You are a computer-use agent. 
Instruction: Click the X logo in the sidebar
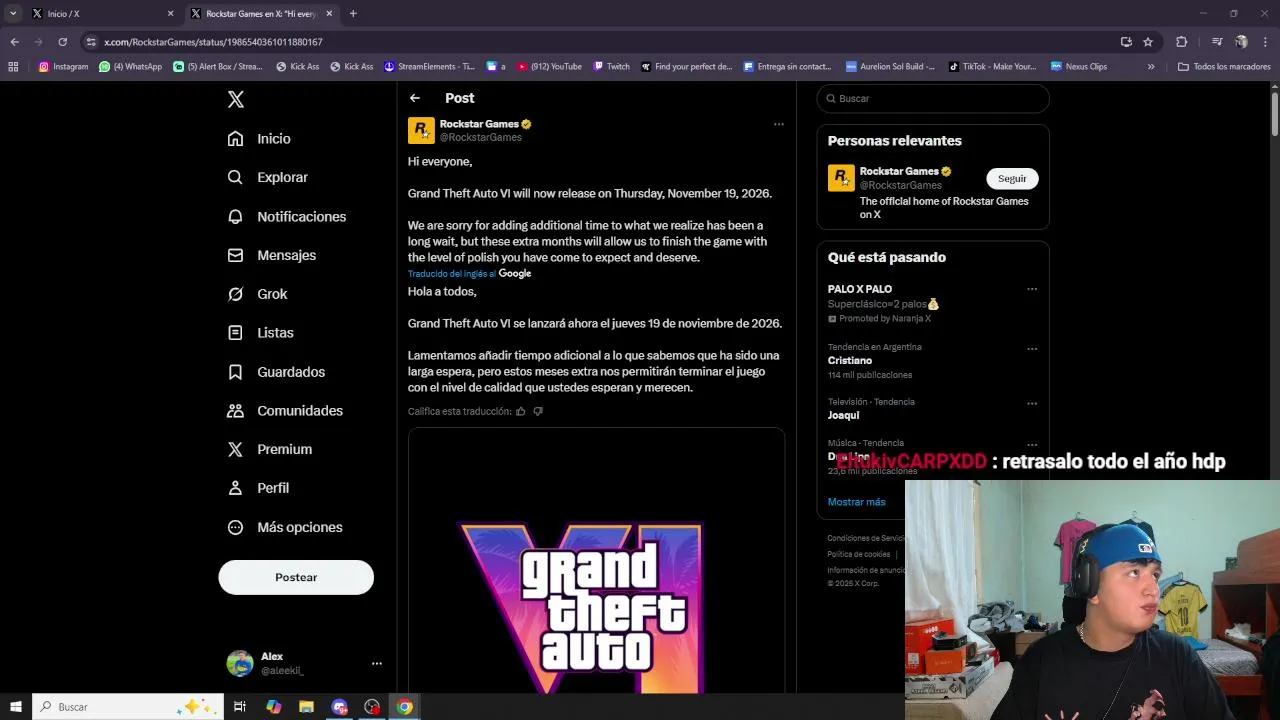tap(236, 99)
